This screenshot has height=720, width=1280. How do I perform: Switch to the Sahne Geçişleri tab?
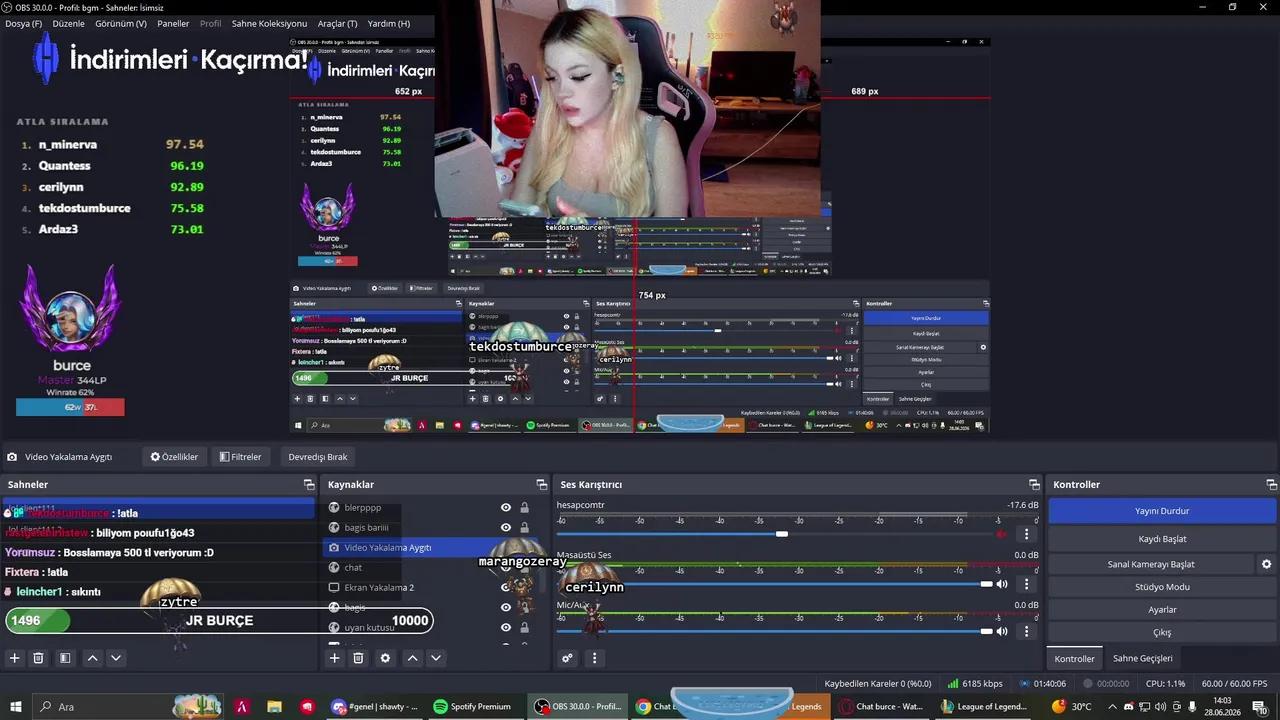(x=1143, y=658)
